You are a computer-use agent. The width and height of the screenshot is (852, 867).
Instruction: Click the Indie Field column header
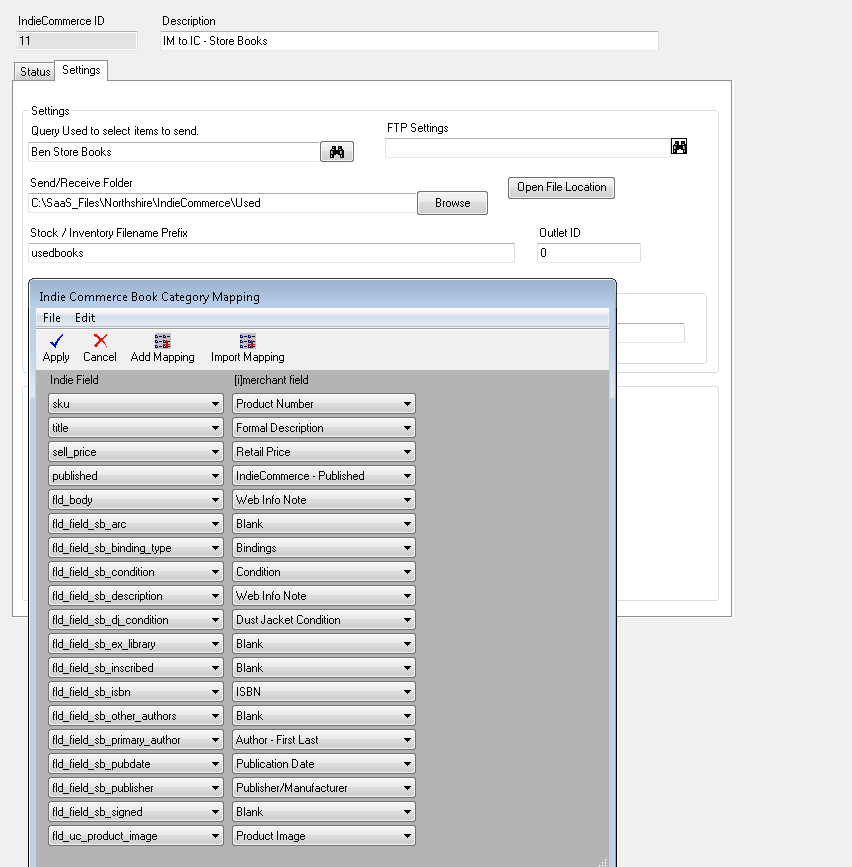[x=74, y=380]
